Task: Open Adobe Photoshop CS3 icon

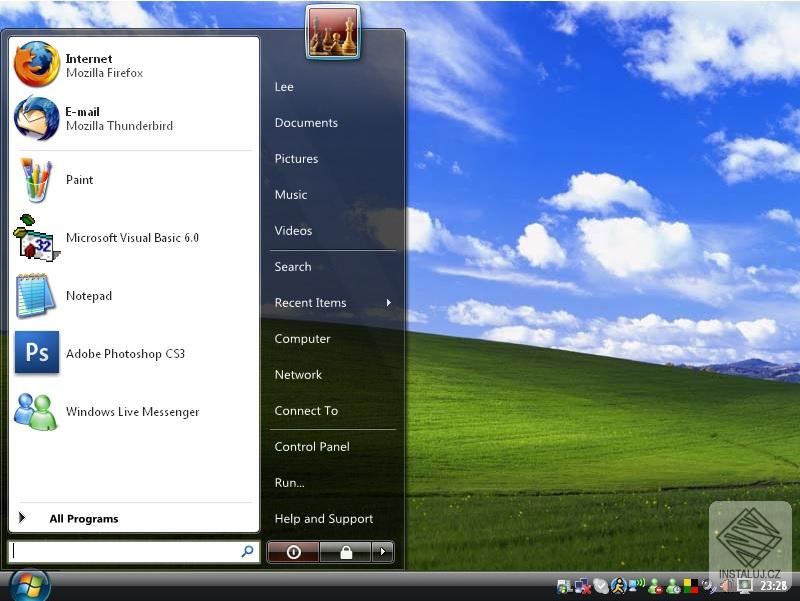Action: (x=37, y=353)
